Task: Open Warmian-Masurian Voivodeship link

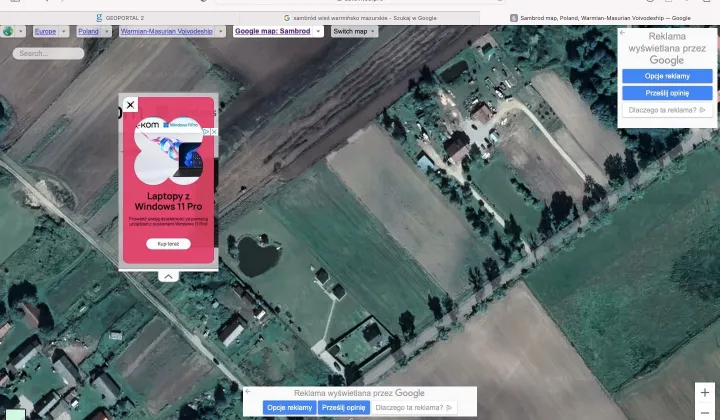Action: (x=166, y=31)
